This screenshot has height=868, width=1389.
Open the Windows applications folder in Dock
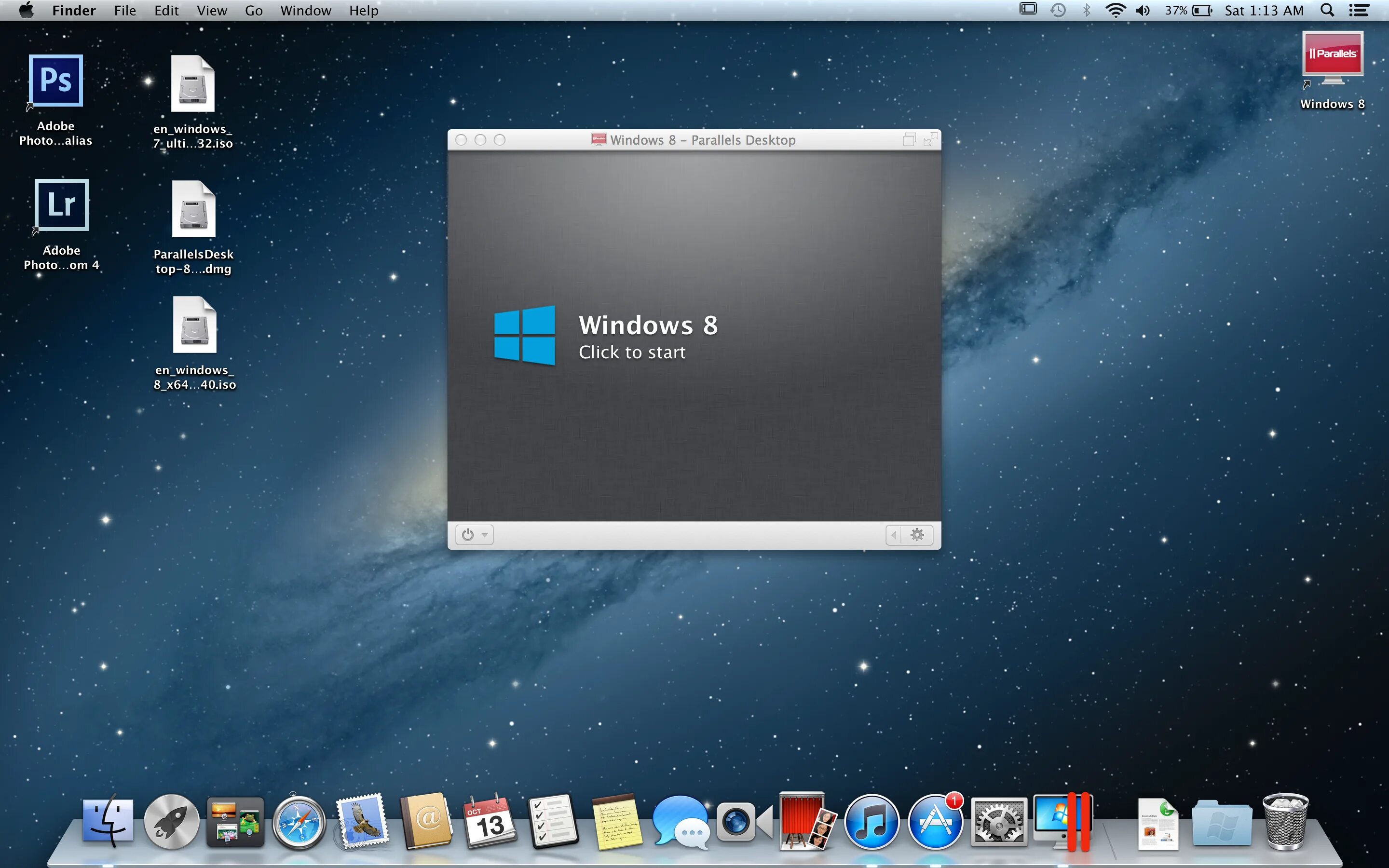[1222, 823]
